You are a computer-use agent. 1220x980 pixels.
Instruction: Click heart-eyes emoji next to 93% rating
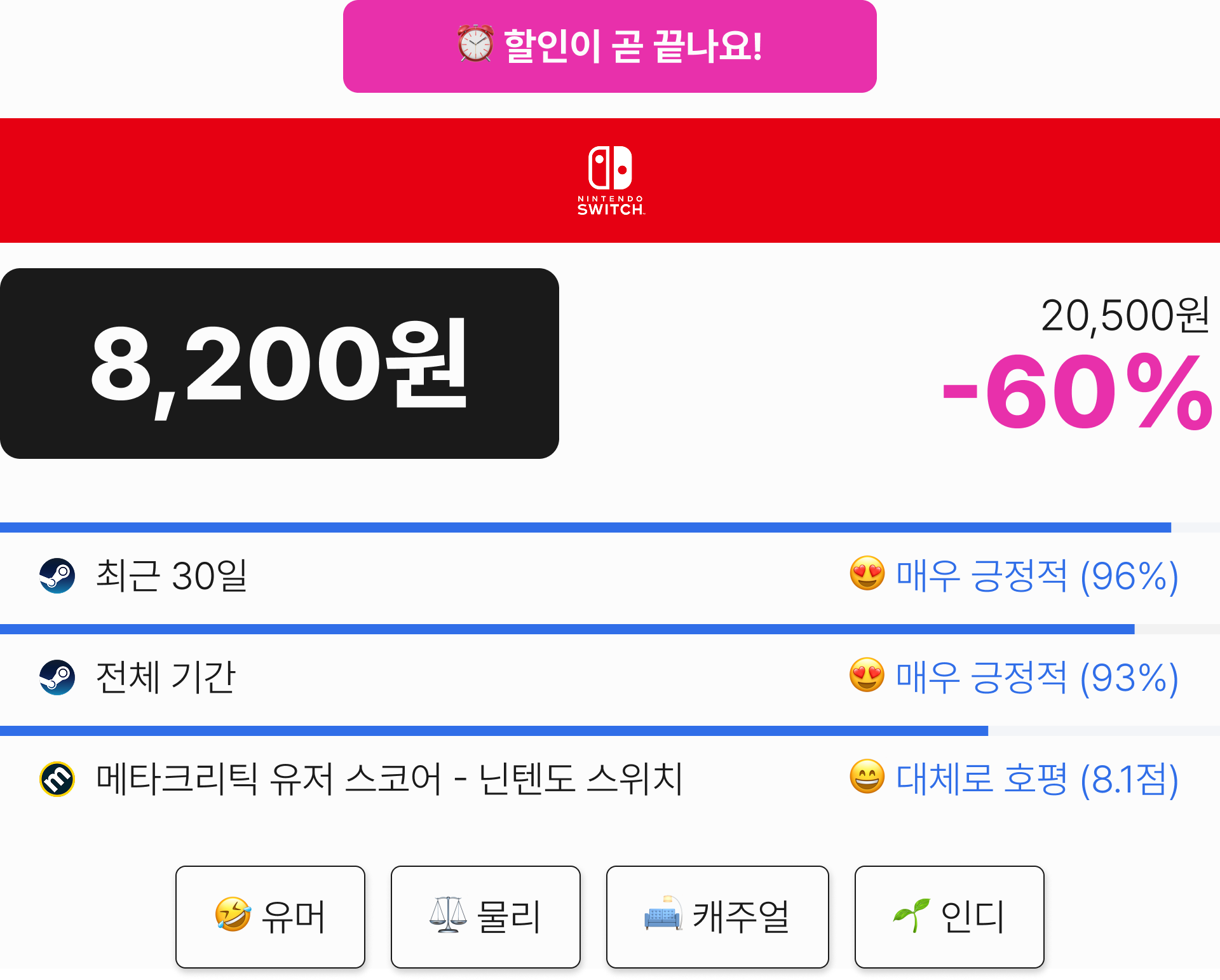(x=867, y=675)
